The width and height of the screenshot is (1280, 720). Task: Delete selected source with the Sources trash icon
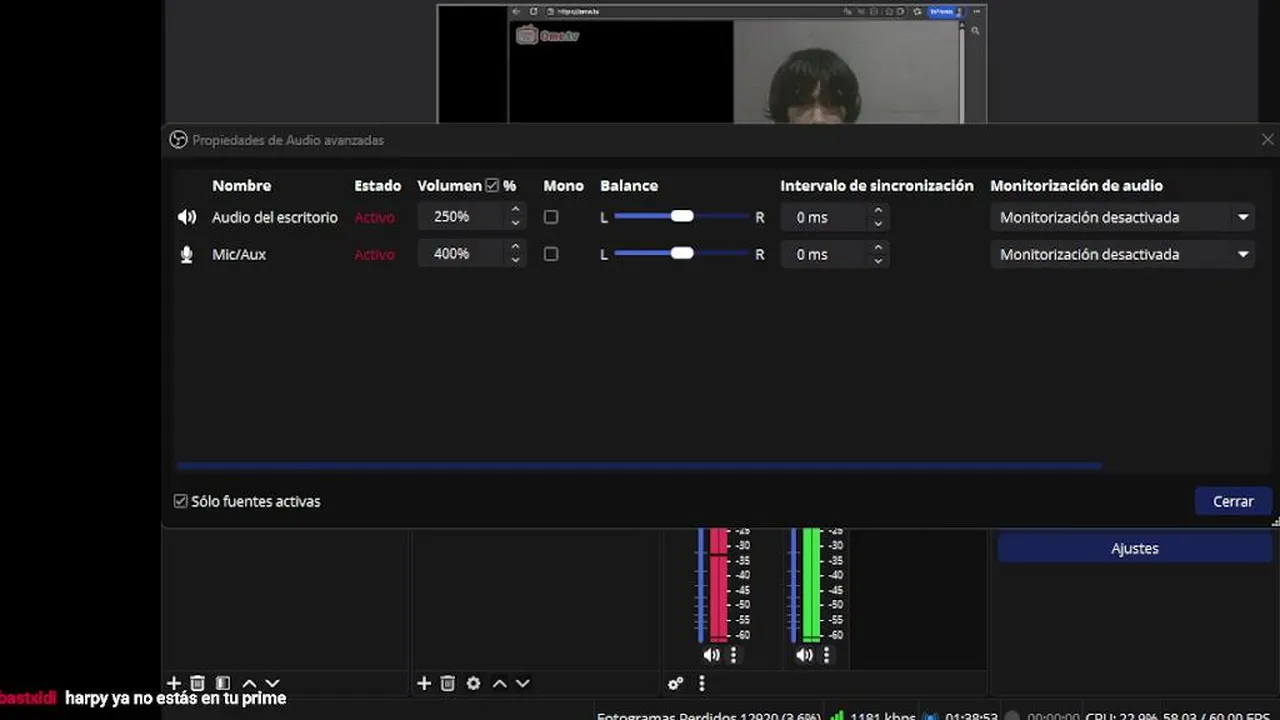point(448,683)
